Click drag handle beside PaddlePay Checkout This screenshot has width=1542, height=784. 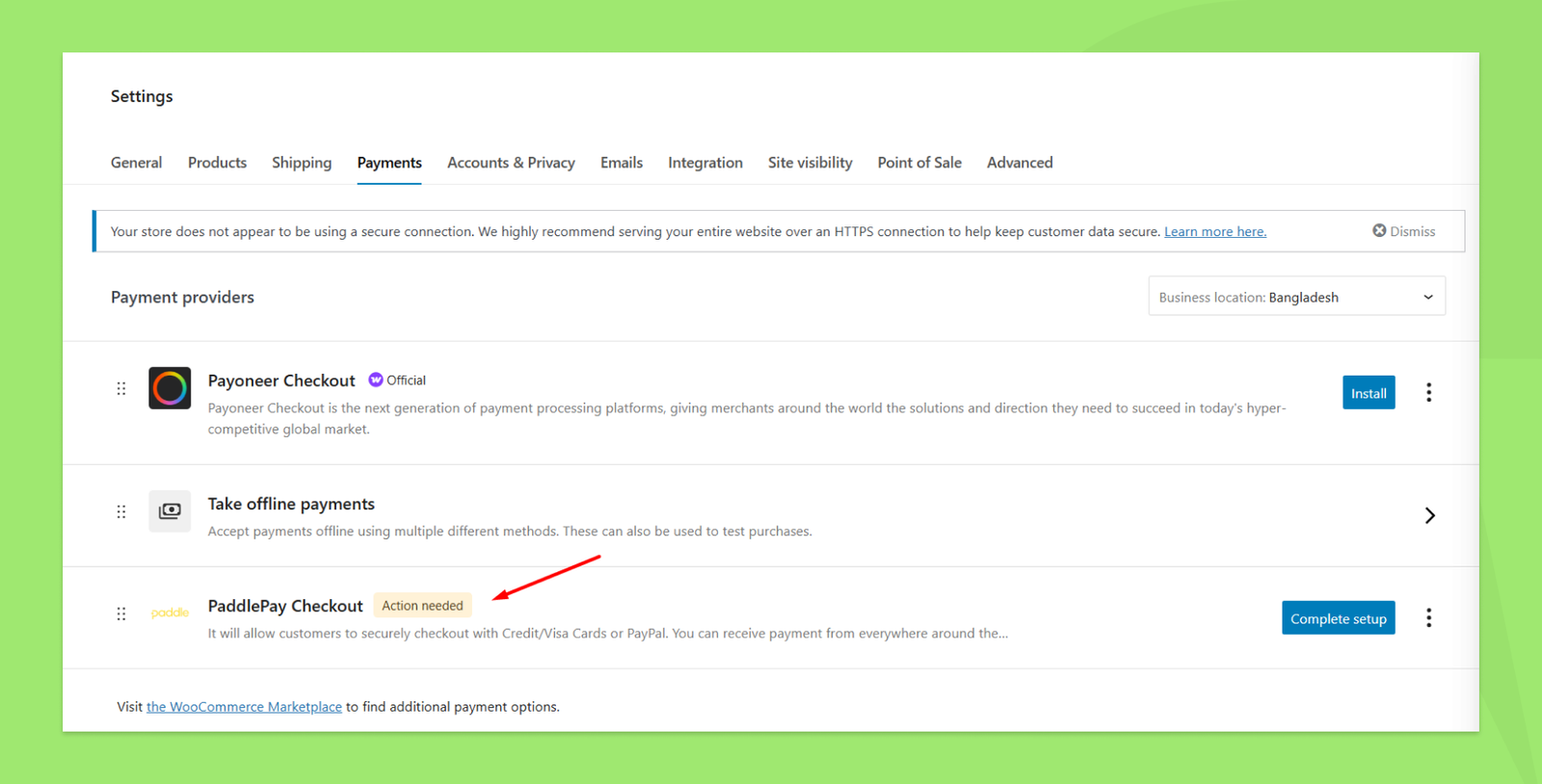tap(121, 614)
